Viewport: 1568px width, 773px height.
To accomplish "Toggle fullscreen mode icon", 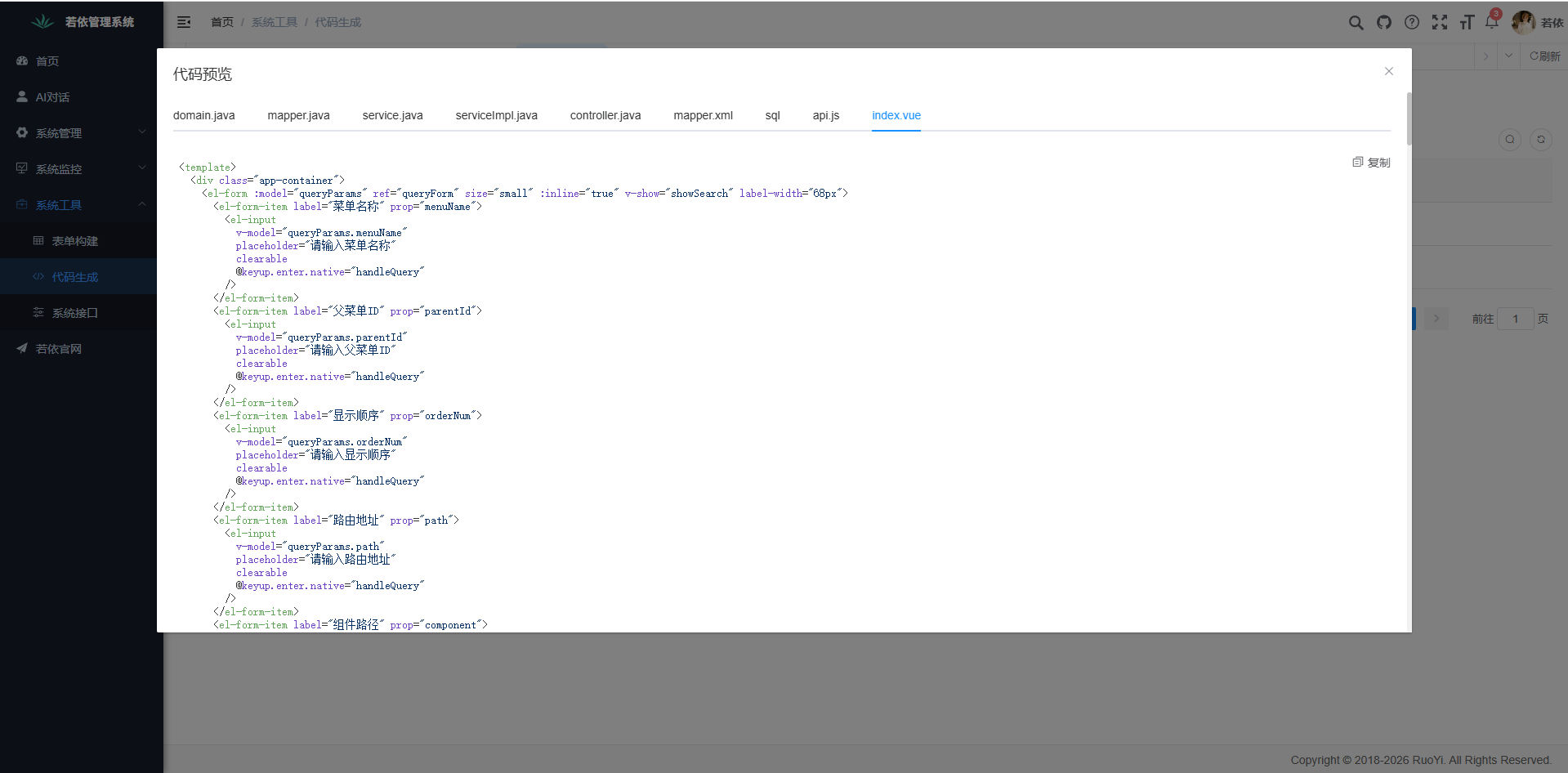I will click(1439, 23).
